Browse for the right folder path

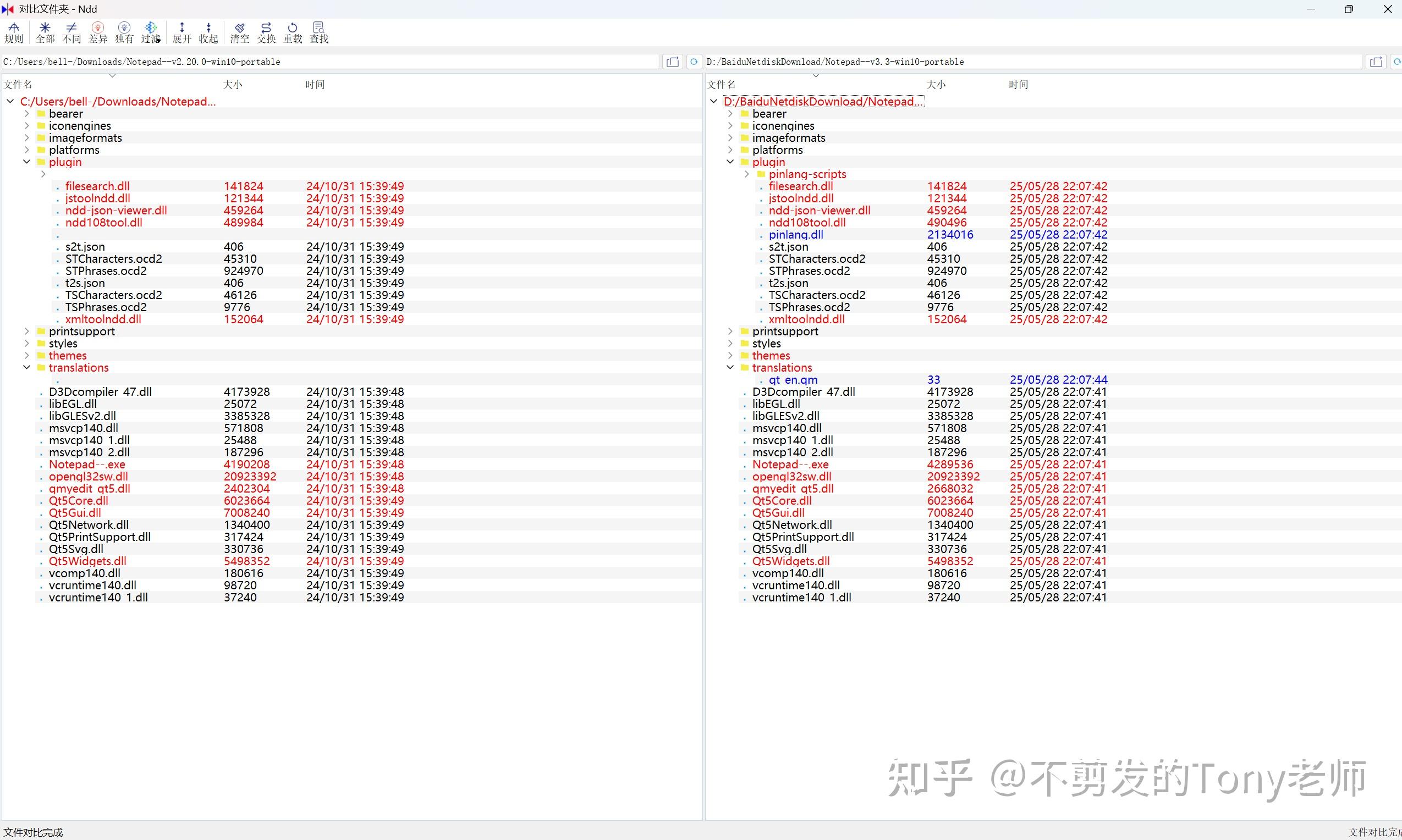point(1376,62)
